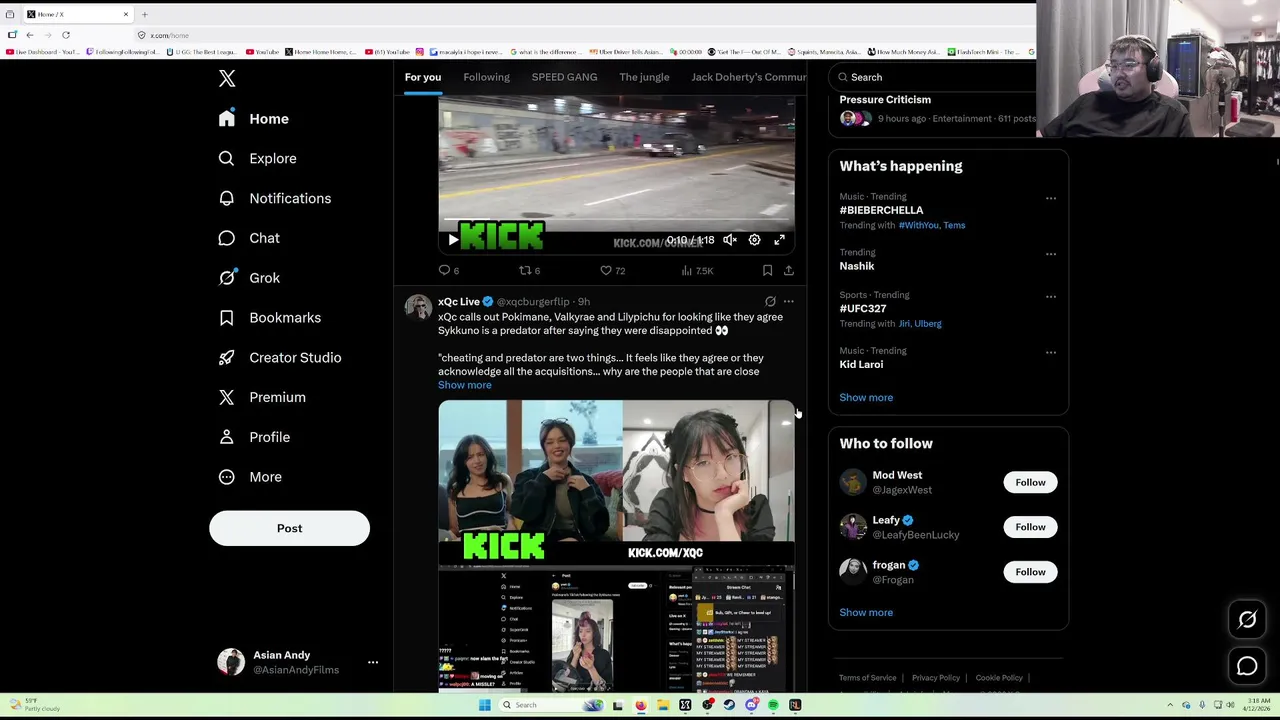Repost the post with 6 reposts

(x=529, y=270)
